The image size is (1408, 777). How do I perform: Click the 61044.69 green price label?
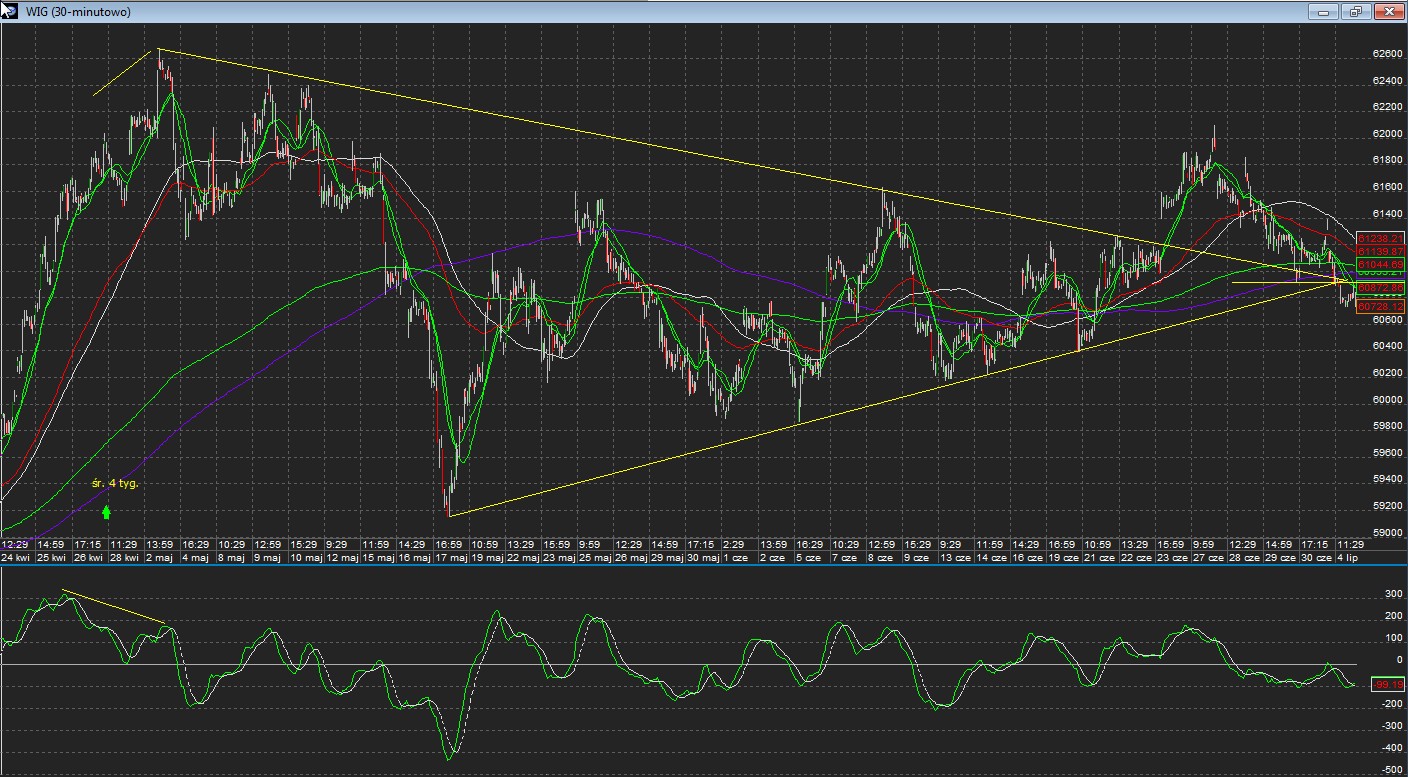pos(1381,264)
